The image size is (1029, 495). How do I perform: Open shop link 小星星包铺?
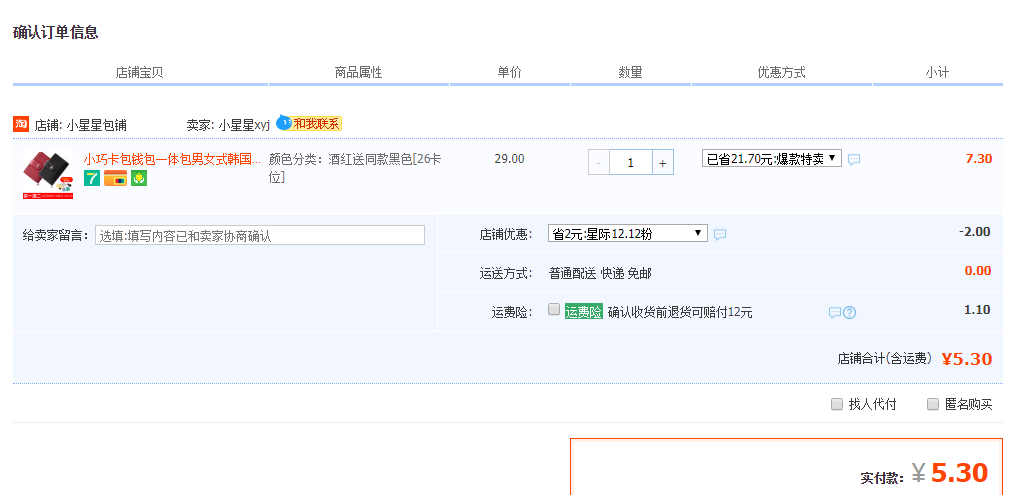[96, 125]
